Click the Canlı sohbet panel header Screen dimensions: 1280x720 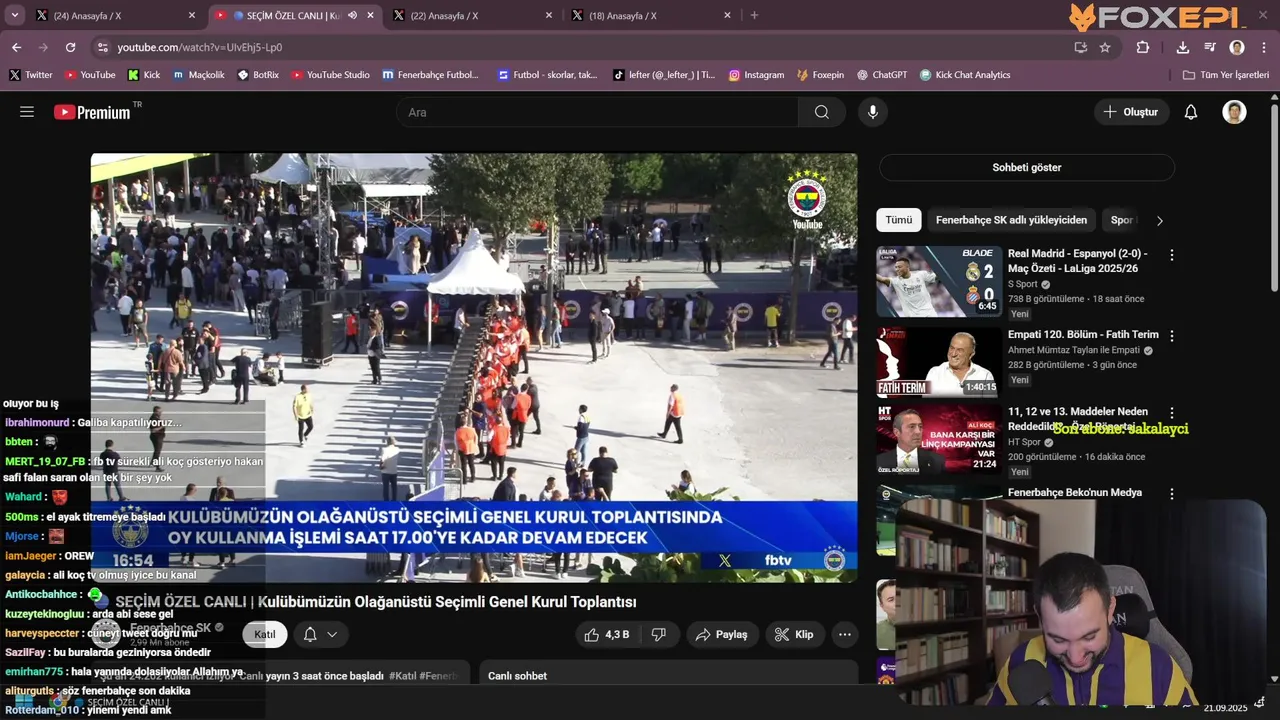coord(668,676)
